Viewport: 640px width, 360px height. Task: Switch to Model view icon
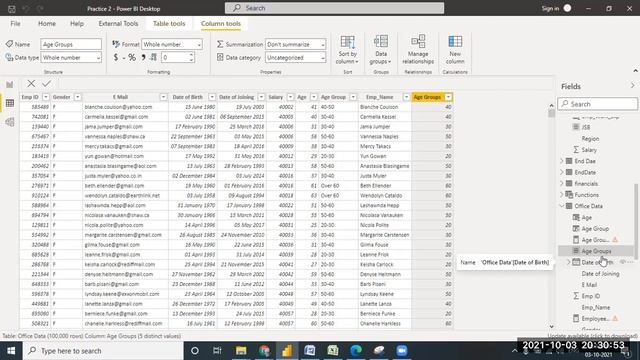(x=10, y=122)
